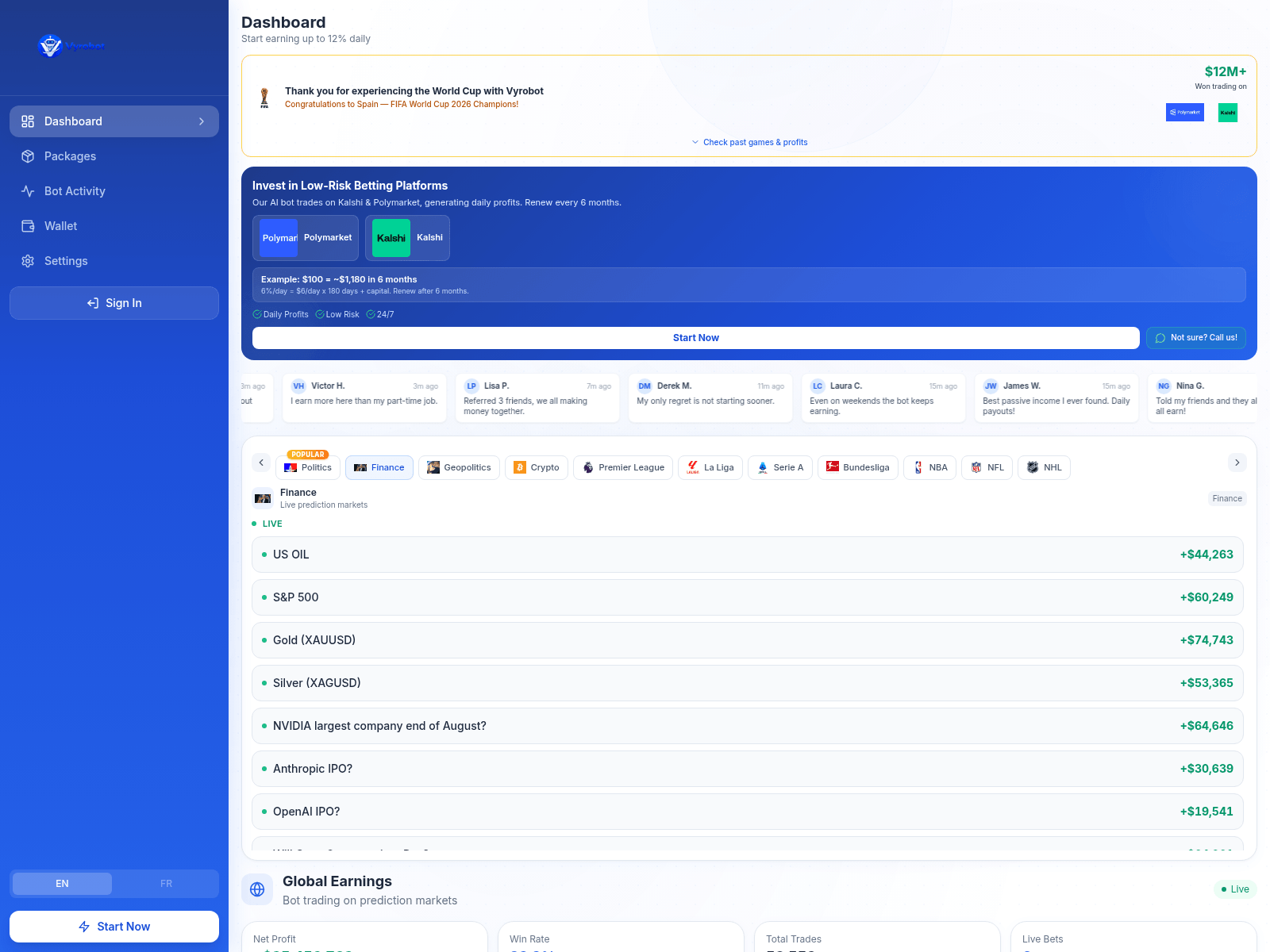Click the Sign In button
The image size is (1270, 952).
click(x=114, y=303)
